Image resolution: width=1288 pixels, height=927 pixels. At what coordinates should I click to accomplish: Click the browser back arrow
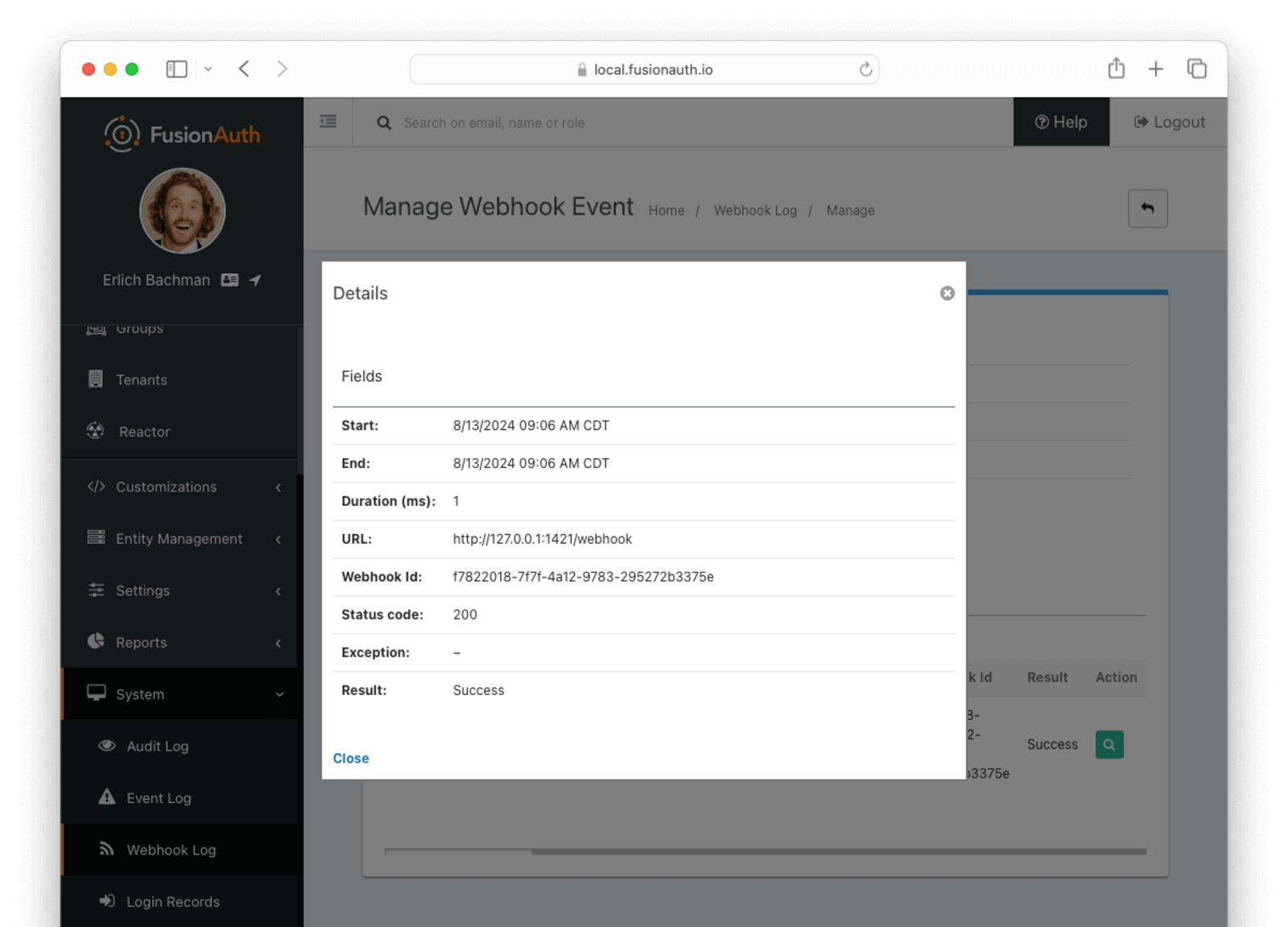[x=244, y=68]
